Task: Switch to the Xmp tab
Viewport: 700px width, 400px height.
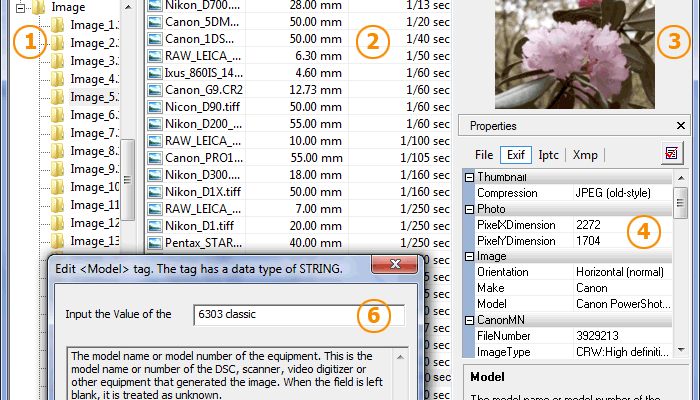Action: point(585,155)
